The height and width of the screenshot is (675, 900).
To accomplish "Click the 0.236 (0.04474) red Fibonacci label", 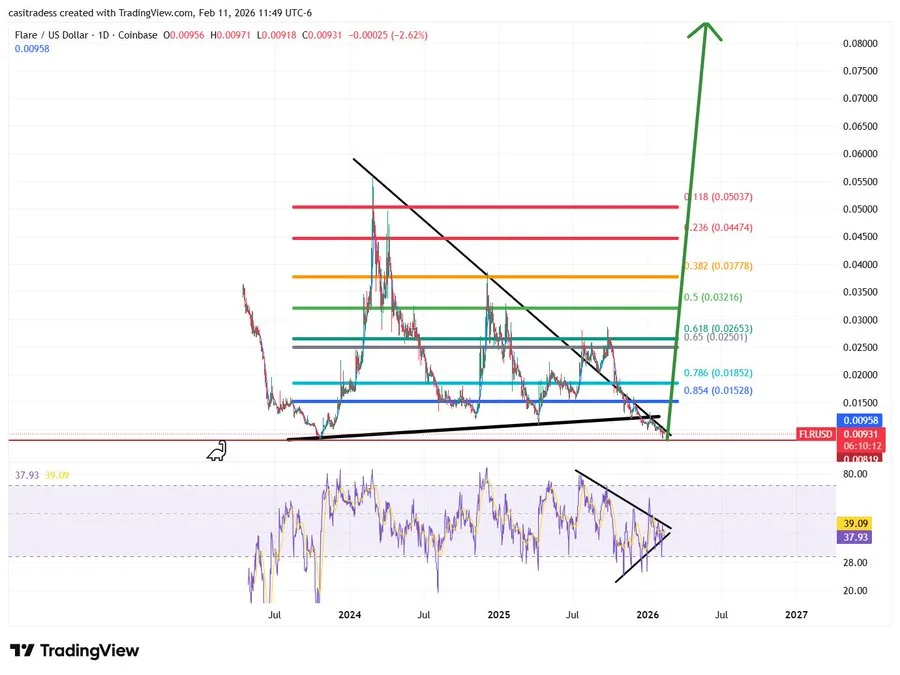I will point(718,227).
